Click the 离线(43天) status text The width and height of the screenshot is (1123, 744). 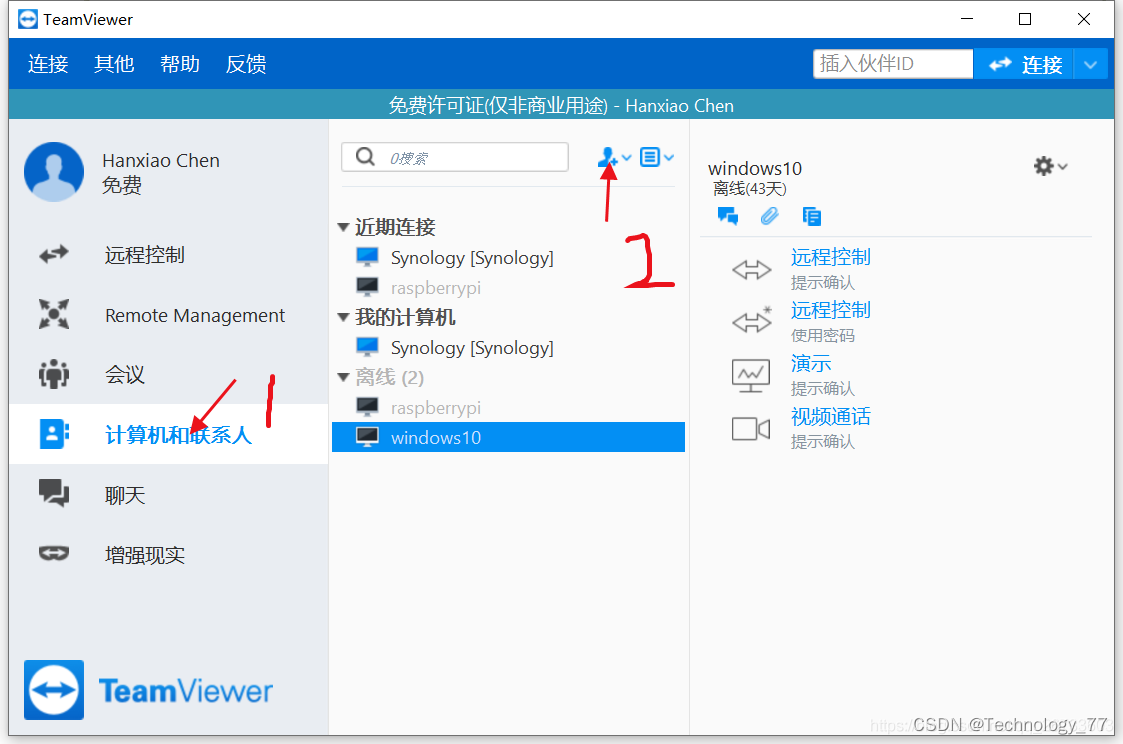[750, 188]
